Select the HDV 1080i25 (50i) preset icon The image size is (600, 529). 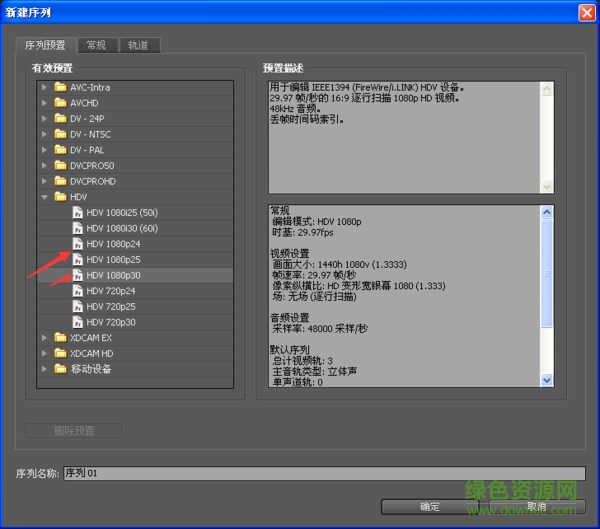(77, 212)
